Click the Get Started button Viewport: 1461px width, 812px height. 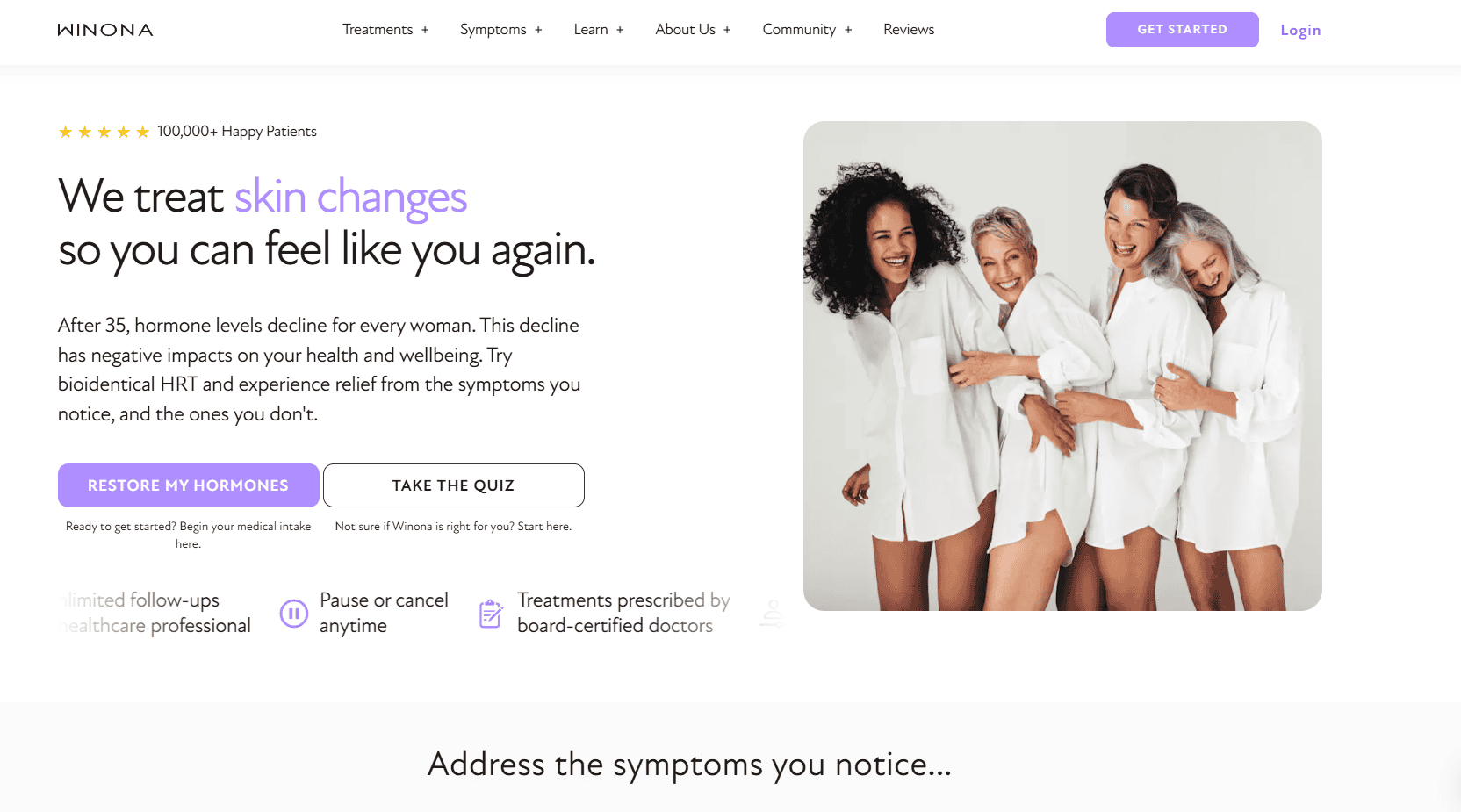pos(1182,30)
